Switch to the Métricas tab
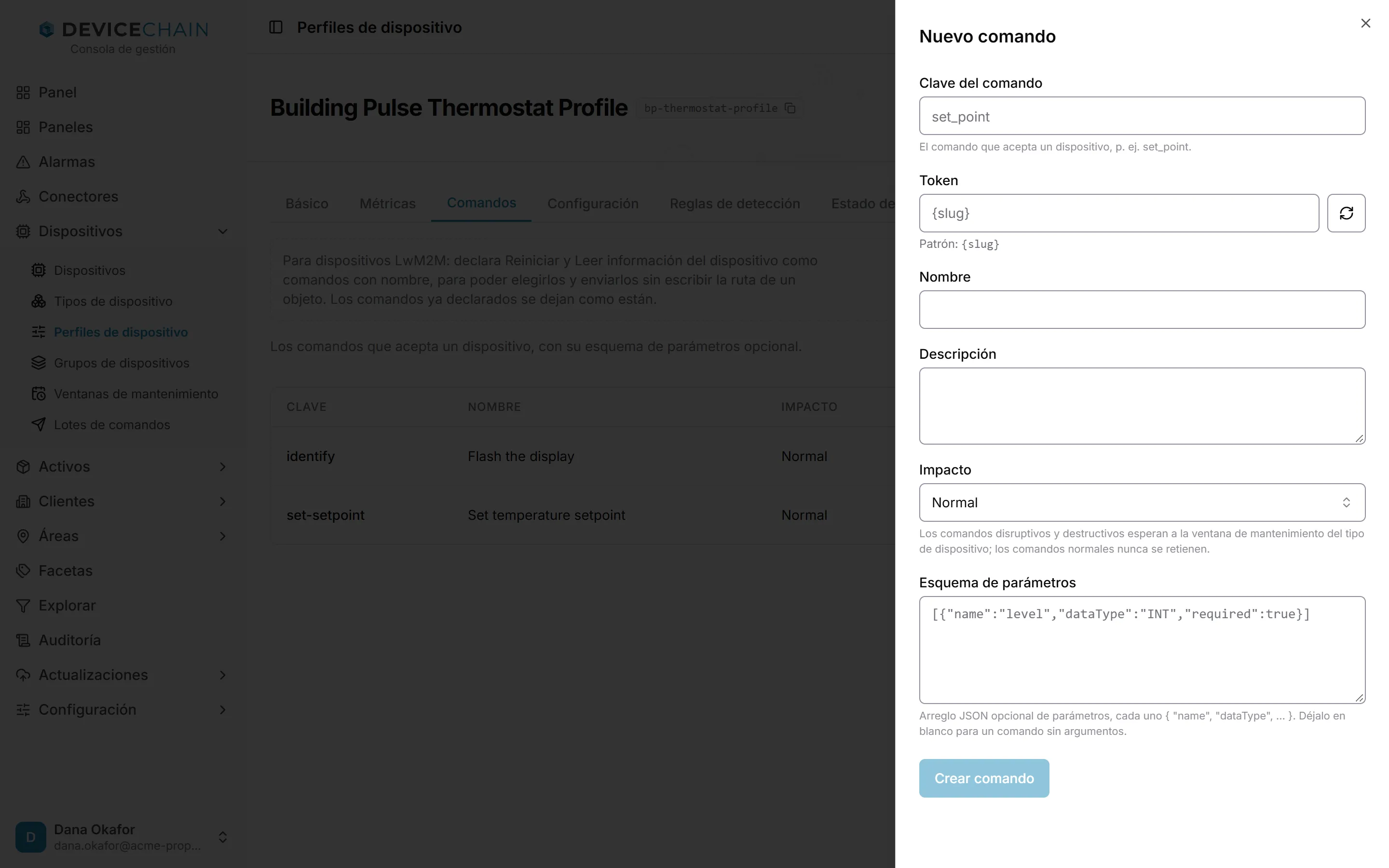1389x868 pixels. [387, 203]
